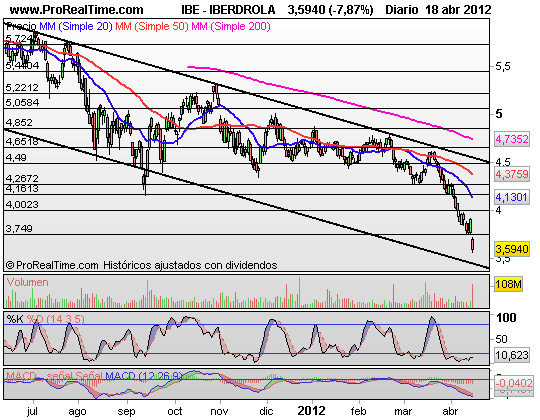Click the abr month label on time axis

tap(450, 411)
